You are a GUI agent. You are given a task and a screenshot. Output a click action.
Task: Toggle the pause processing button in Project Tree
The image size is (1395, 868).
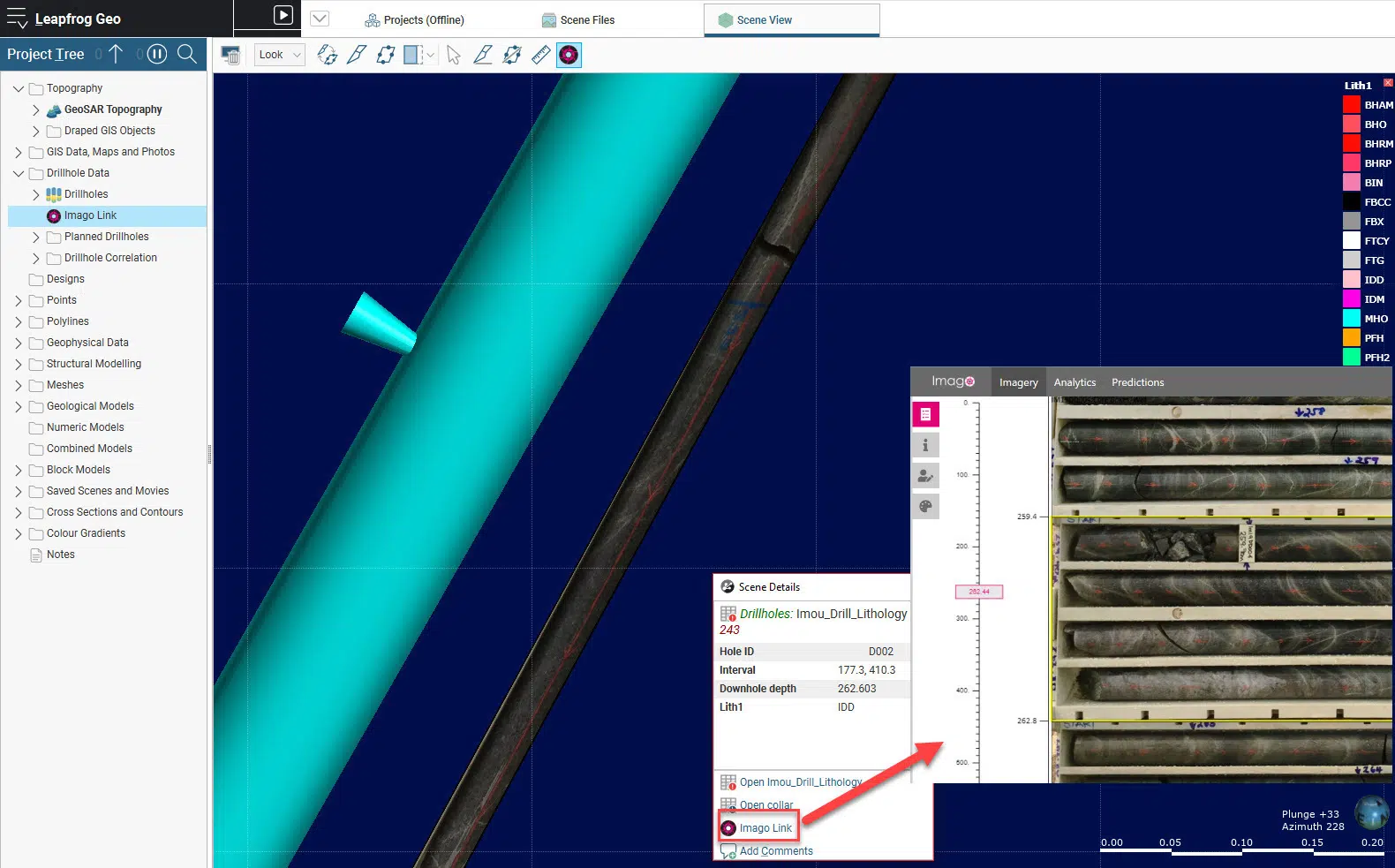point(156,54)
